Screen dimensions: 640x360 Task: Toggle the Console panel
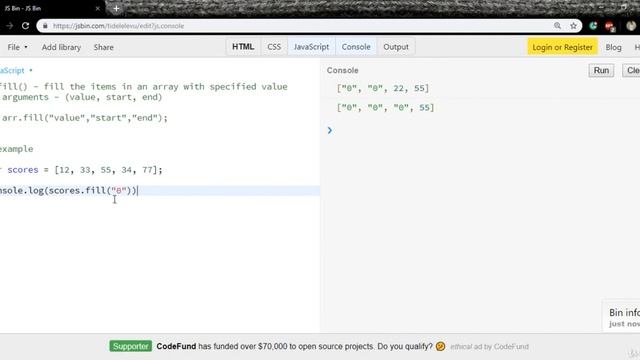[356, 47]
